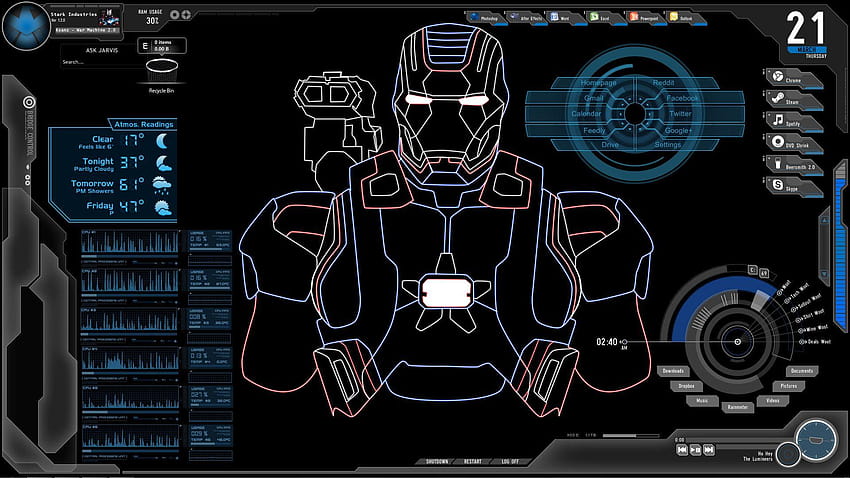Open Homepage from the circular link menu
850x478 pixels.
coord(598,83)
